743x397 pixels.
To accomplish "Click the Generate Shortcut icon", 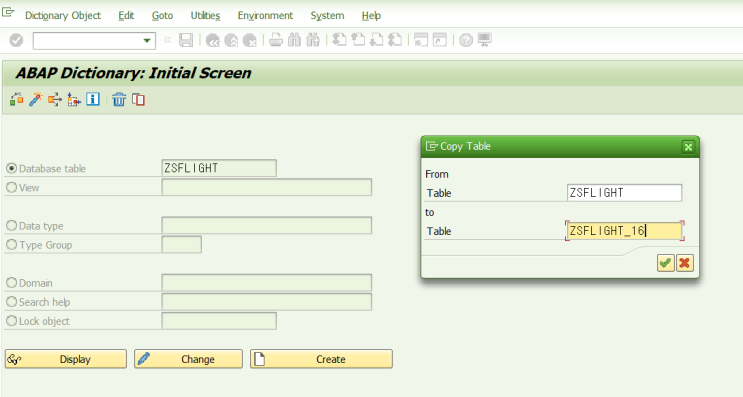I will tap(440, 40).
